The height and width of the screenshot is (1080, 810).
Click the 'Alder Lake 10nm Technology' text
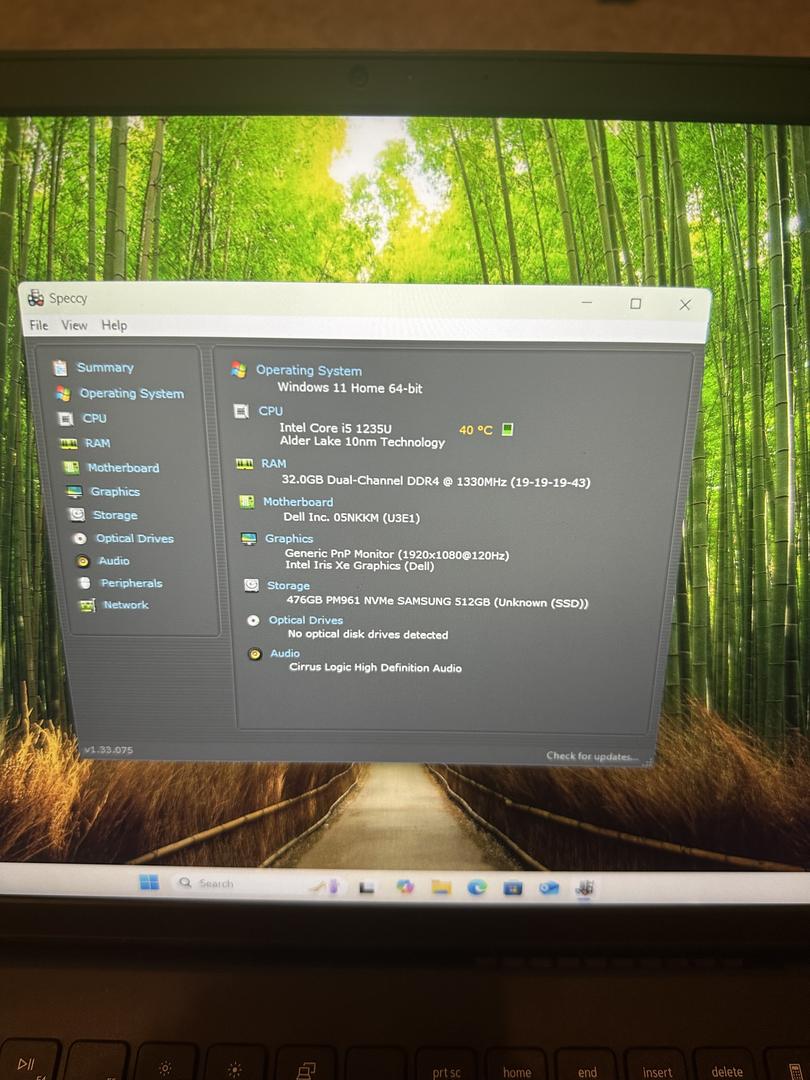click(362, 442)
